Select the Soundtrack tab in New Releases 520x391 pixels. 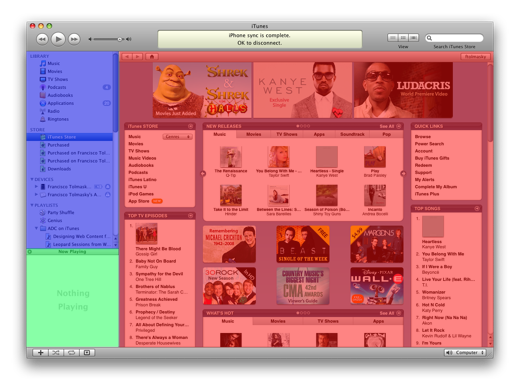click(352, 134)
